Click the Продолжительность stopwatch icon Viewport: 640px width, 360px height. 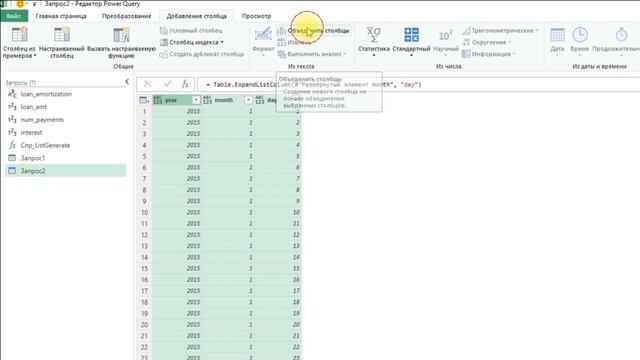tap(621, 35)
